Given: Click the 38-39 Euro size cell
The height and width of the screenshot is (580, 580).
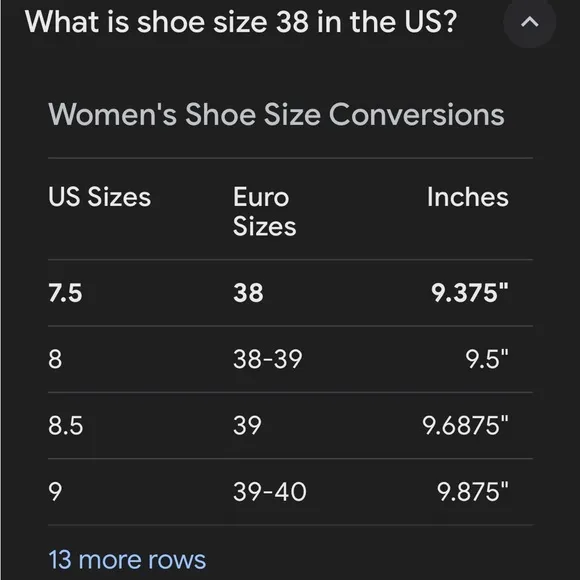Looking at the screenshot, I should [267, 359].
